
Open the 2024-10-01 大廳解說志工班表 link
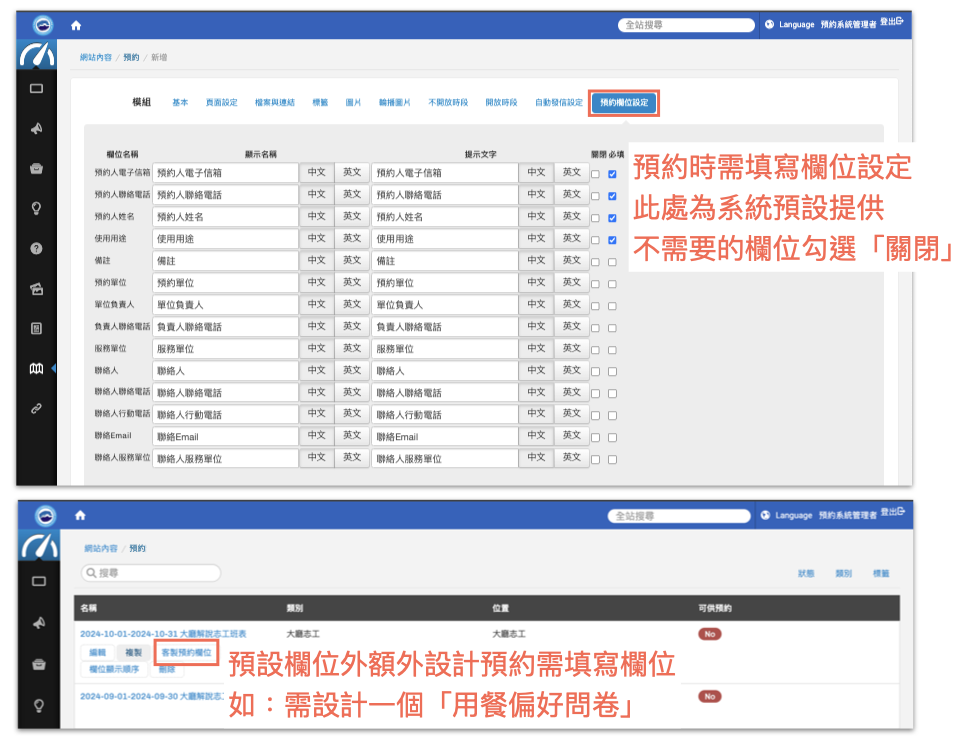pyautogui.click(x=163, y=634)
